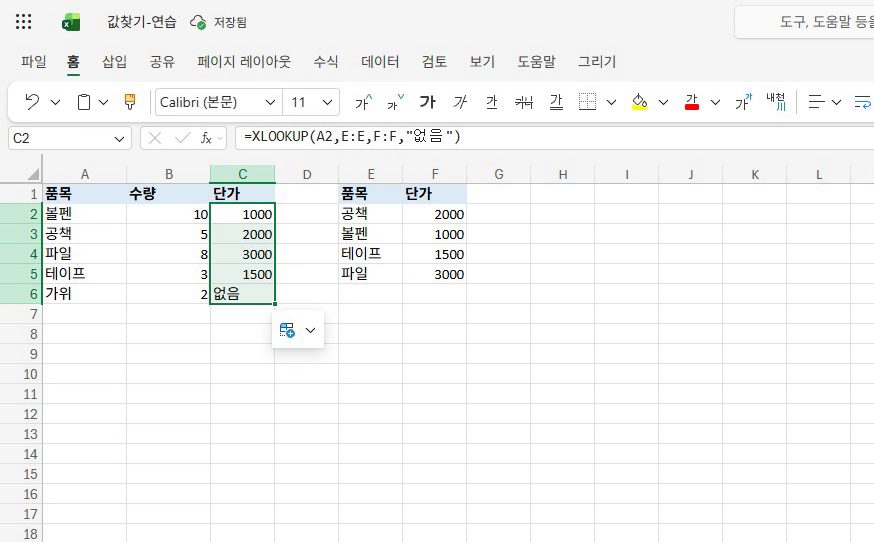Click the wrap text icon
The height and width of the screenshot is (542, 874).
pos(863,102)
